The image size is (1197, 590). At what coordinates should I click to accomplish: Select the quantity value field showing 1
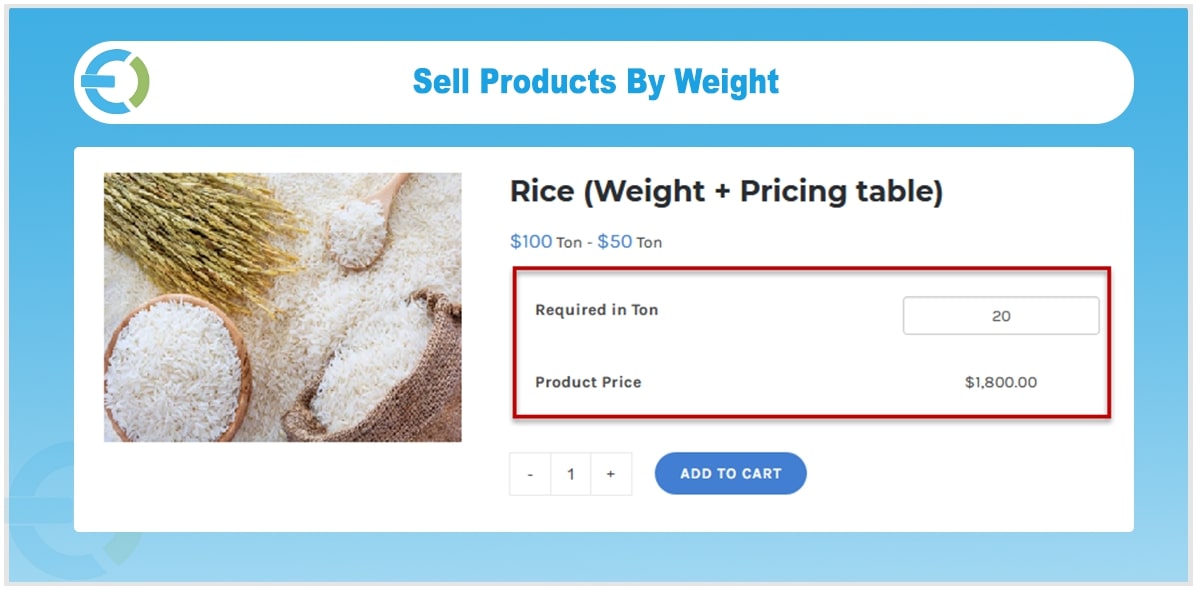[x=571, y=473]
